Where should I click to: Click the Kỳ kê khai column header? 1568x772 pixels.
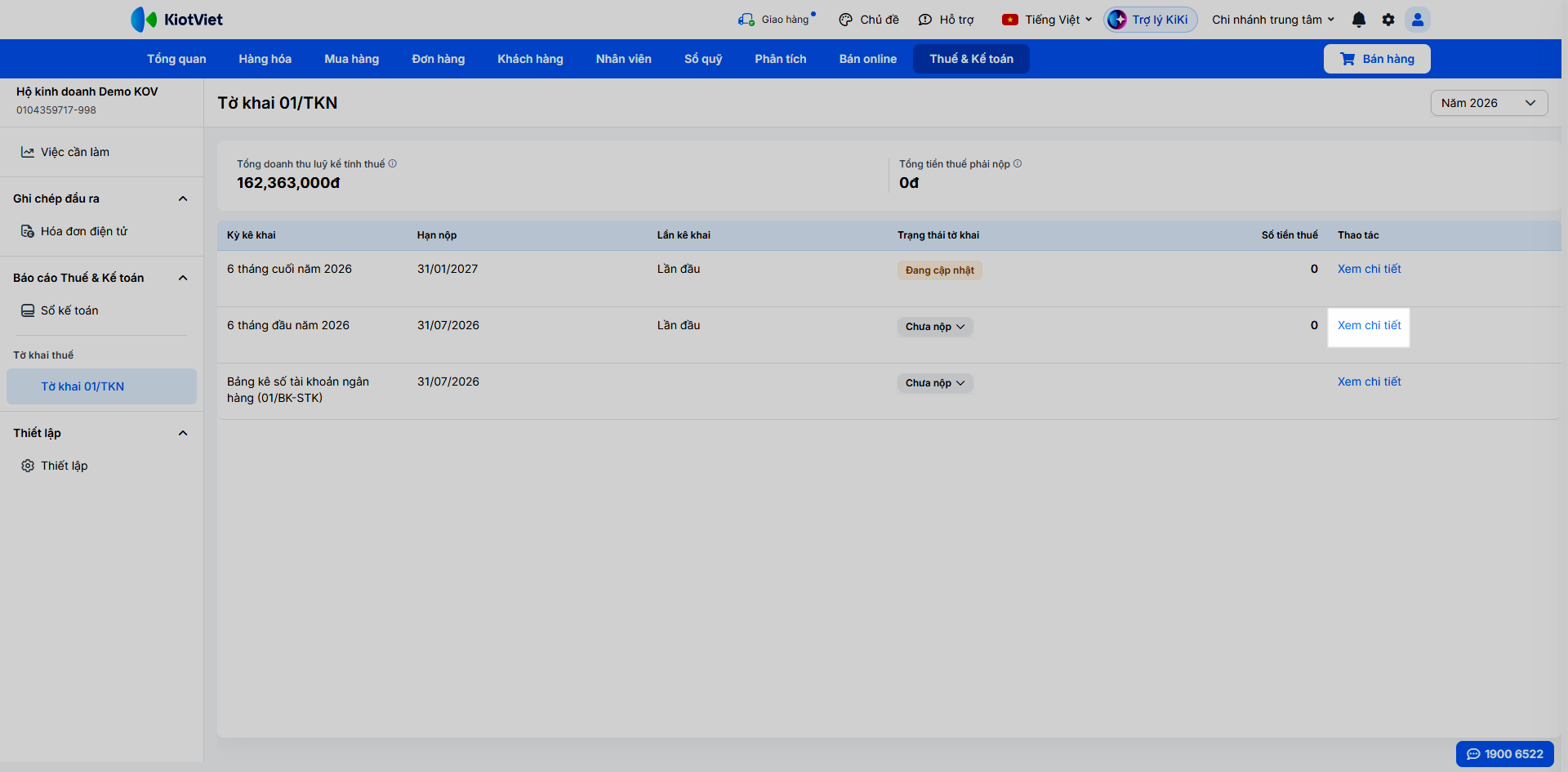click(x=252, y=235)
